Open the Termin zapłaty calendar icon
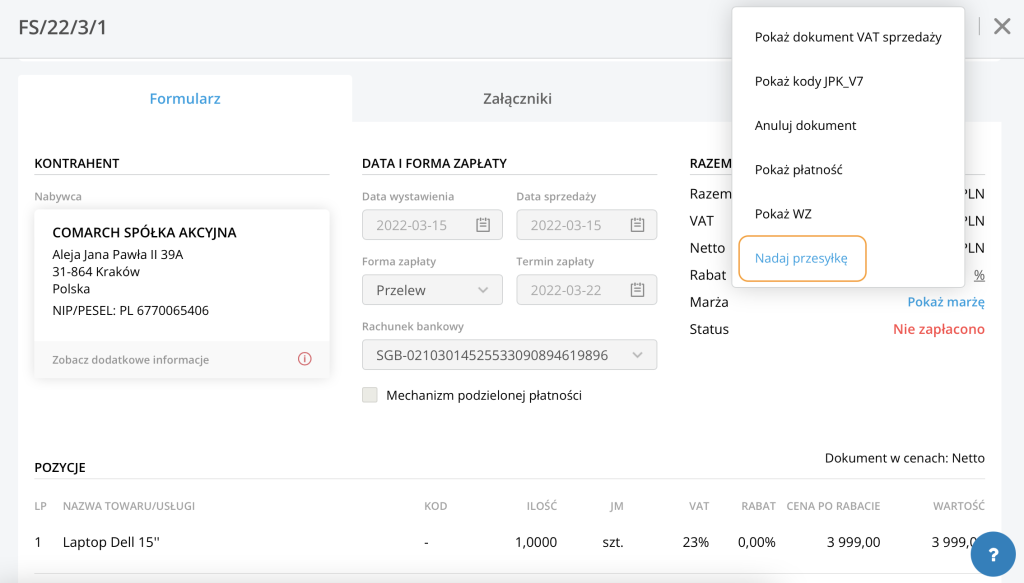 click(637, 290)
